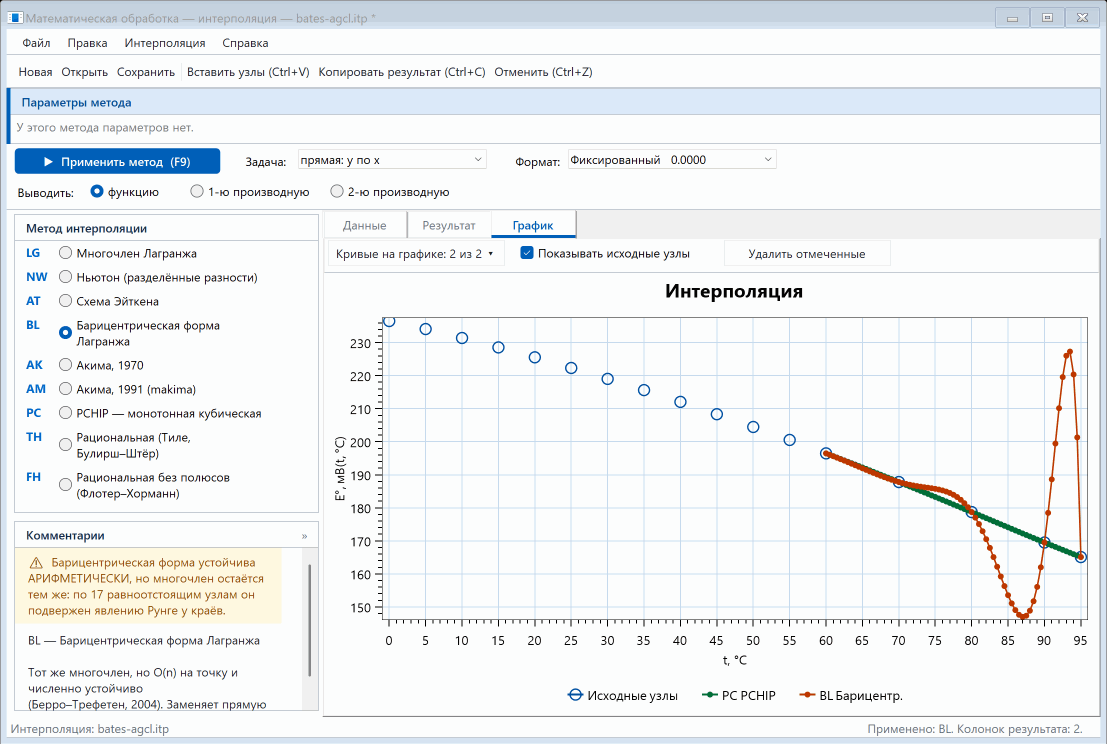Click status text 'Интерполяция: bates-agcl.itp'
The image size is (1107, 744).
tap(90, 729)
